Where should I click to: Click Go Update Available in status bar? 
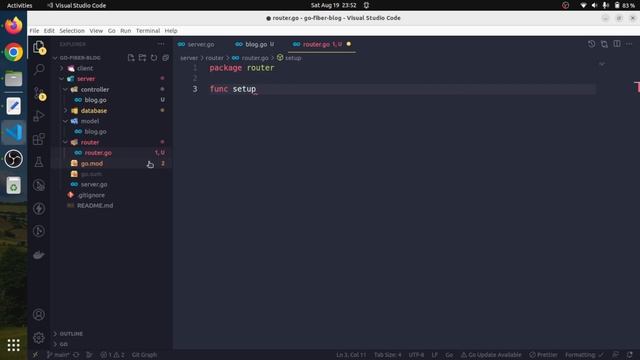tap(491, 355)
